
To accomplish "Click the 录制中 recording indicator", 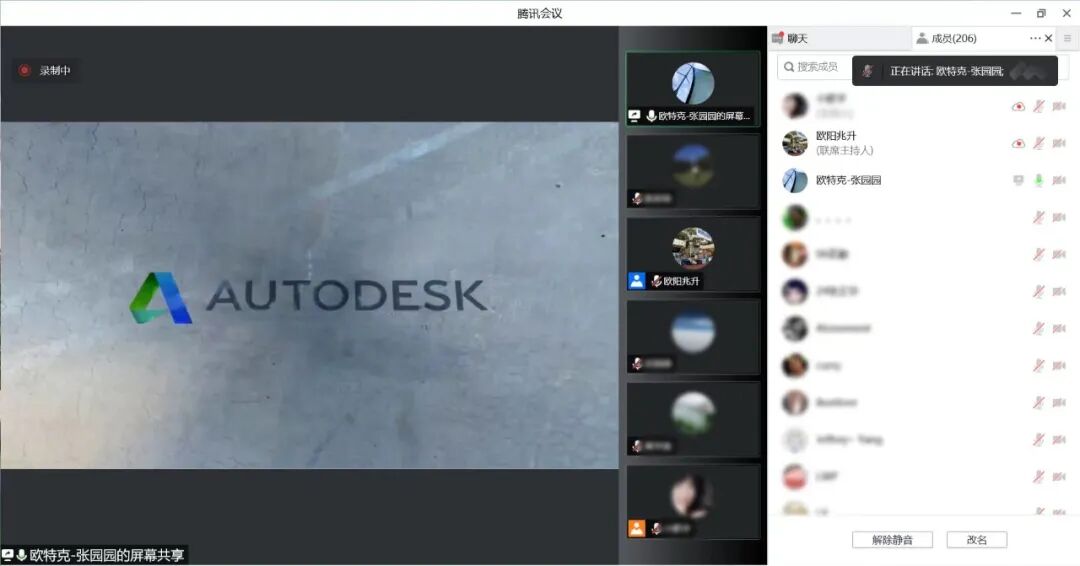I will point(45,70).
